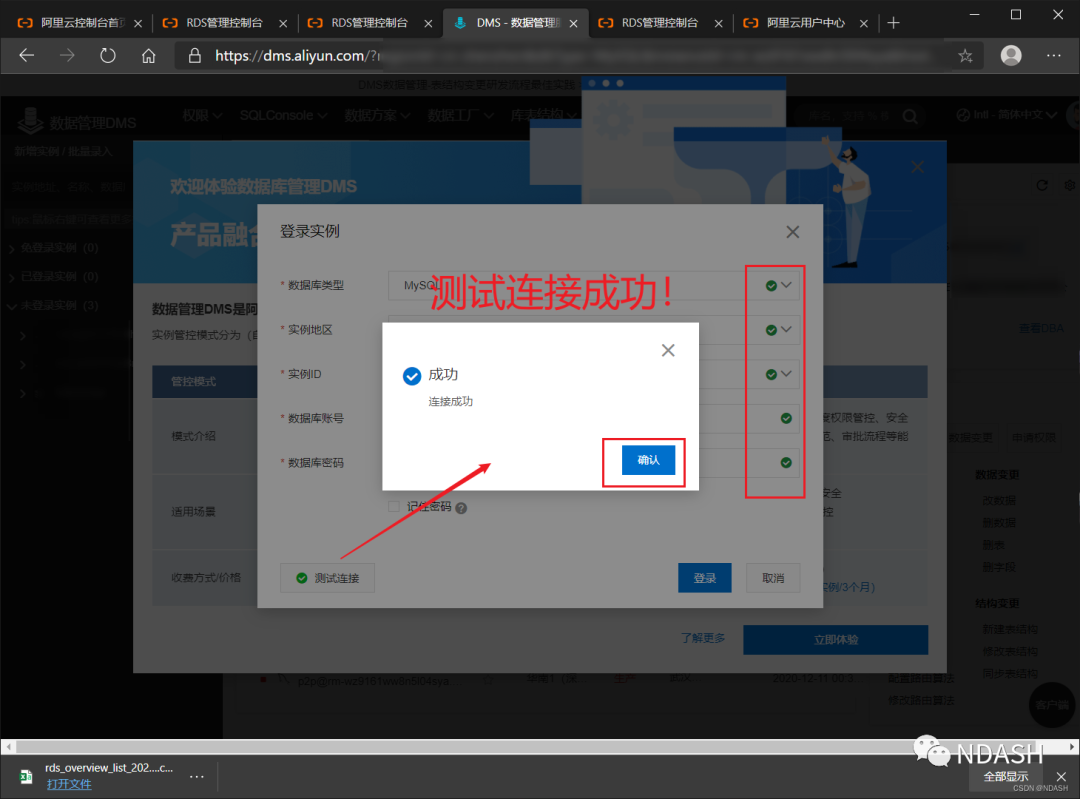Click the search magnifier icon in top bar
1080x799 pixels.
910,116
